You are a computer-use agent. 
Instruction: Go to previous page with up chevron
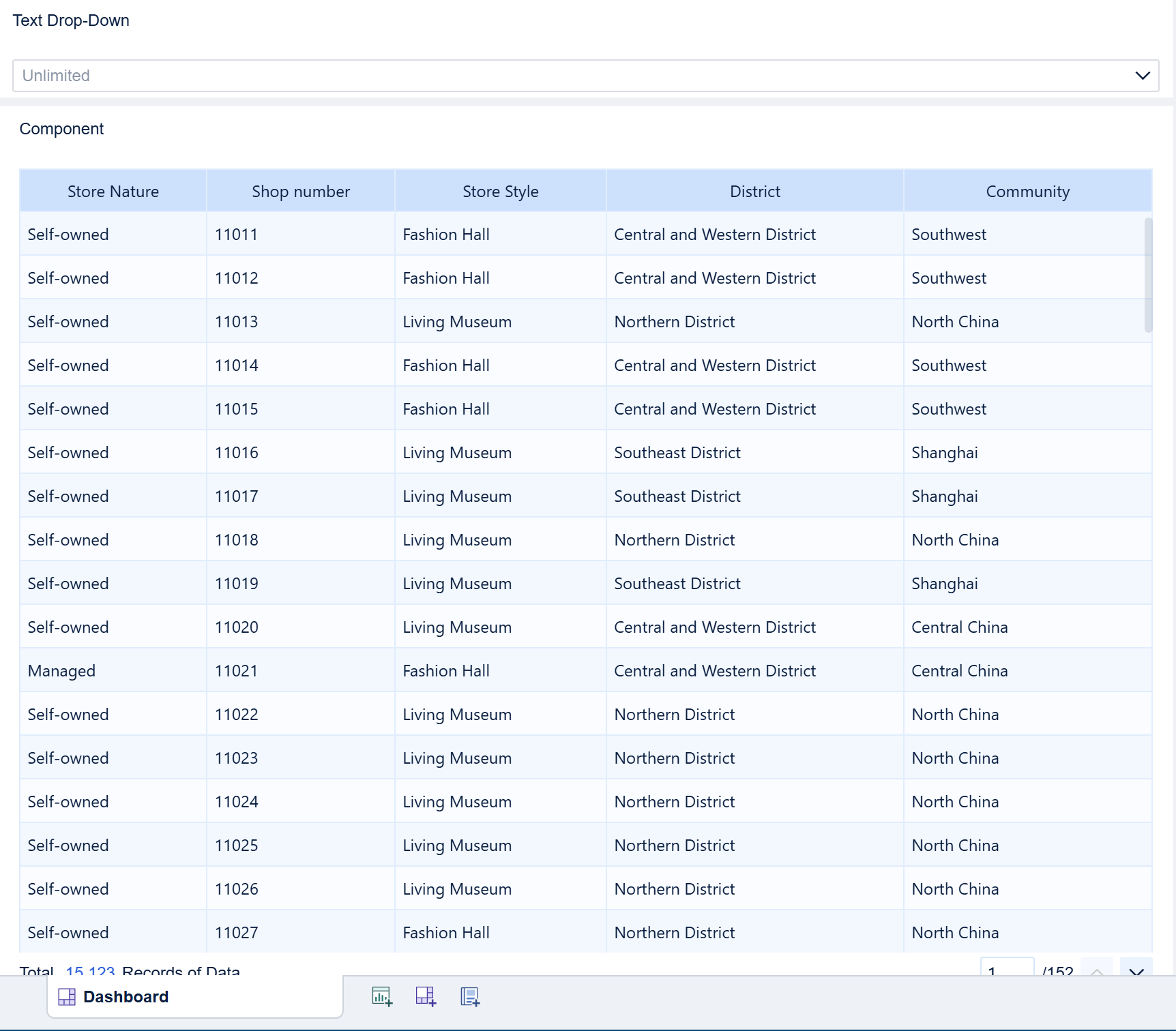point(1098,971)
